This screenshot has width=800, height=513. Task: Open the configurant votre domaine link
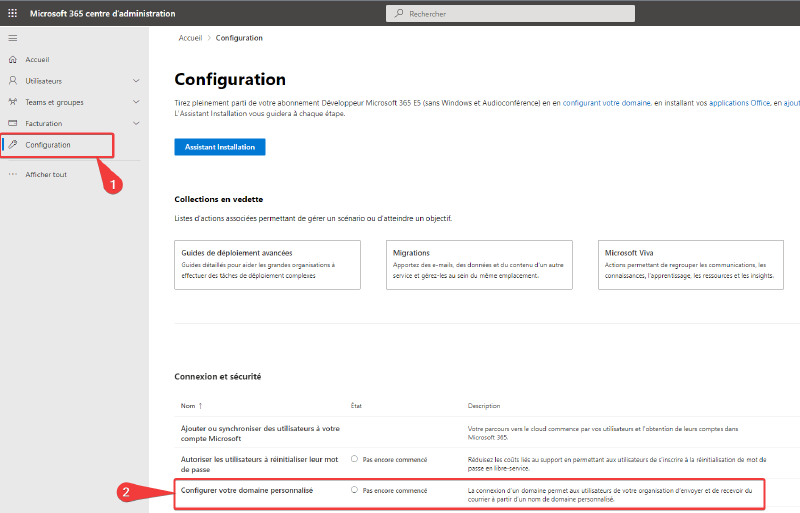point(607,103)
